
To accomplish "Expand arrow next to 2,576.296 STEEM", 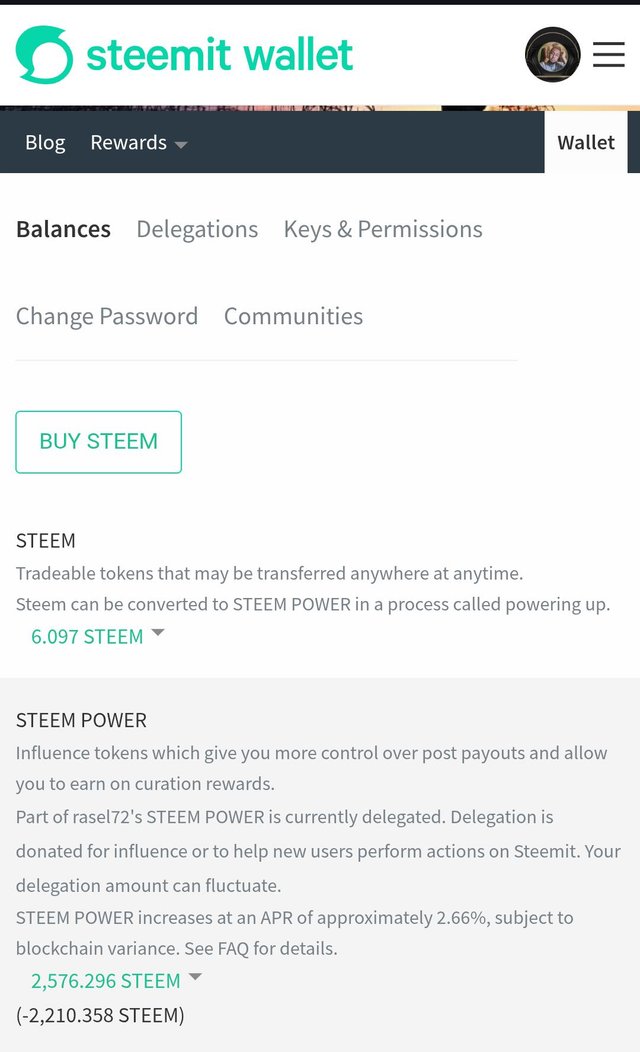I will click(195, 977).
